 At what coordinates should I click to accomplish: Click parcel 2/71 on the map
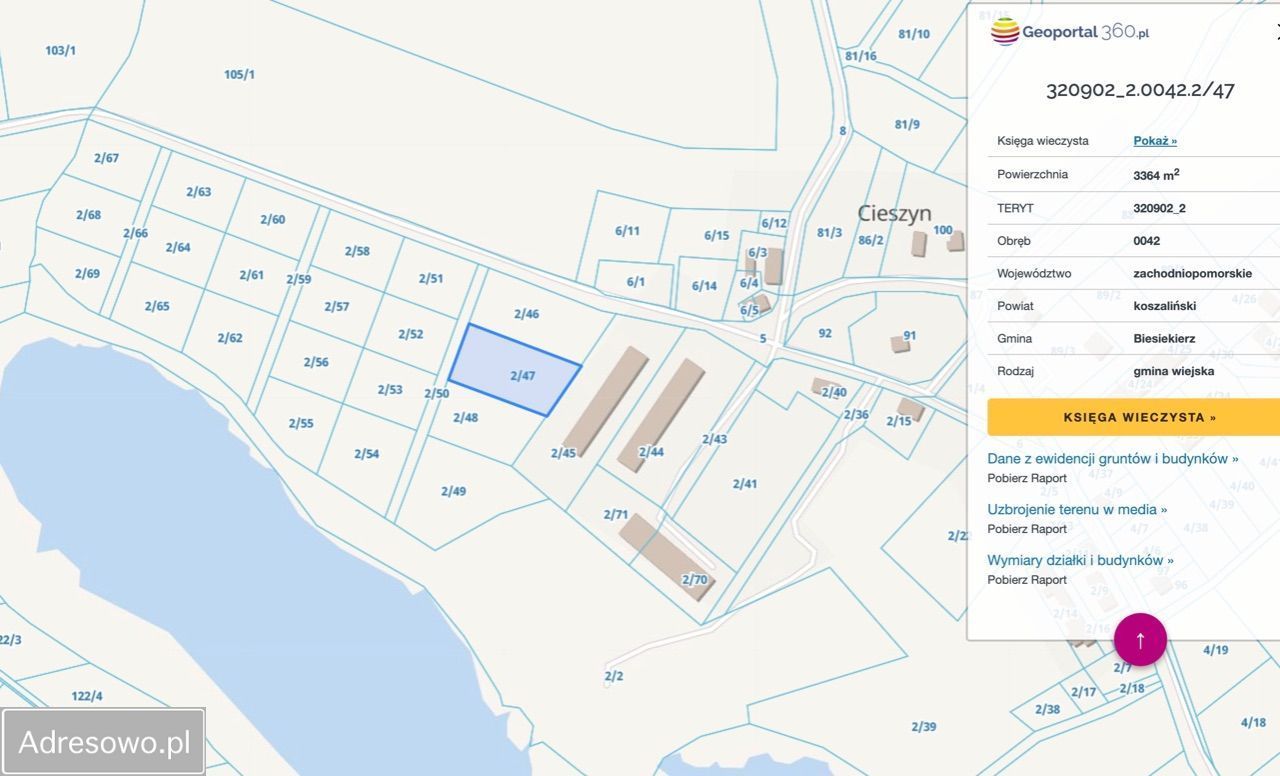(x=616, y=515)
